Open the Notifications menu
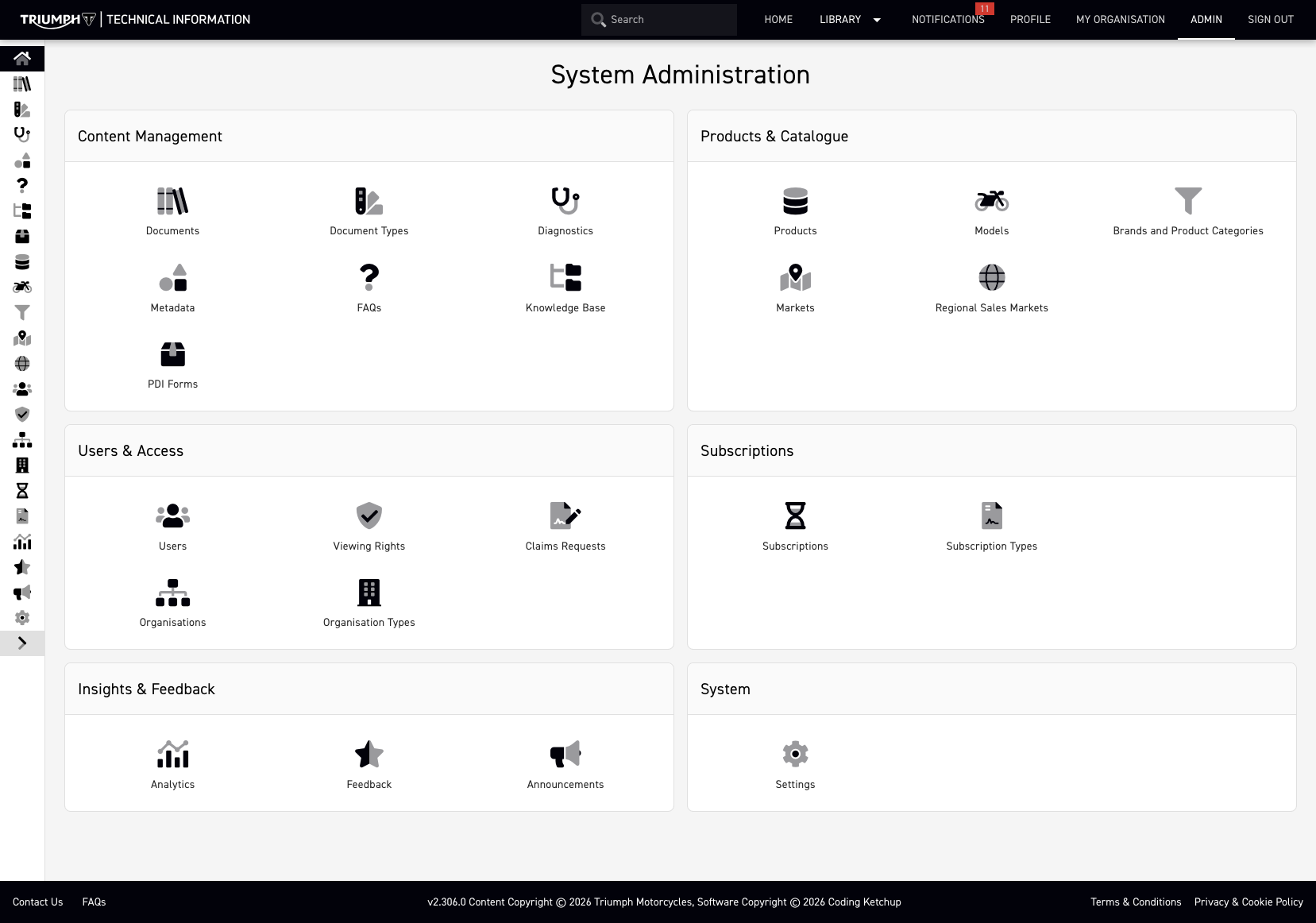 (x=947, y=20)
